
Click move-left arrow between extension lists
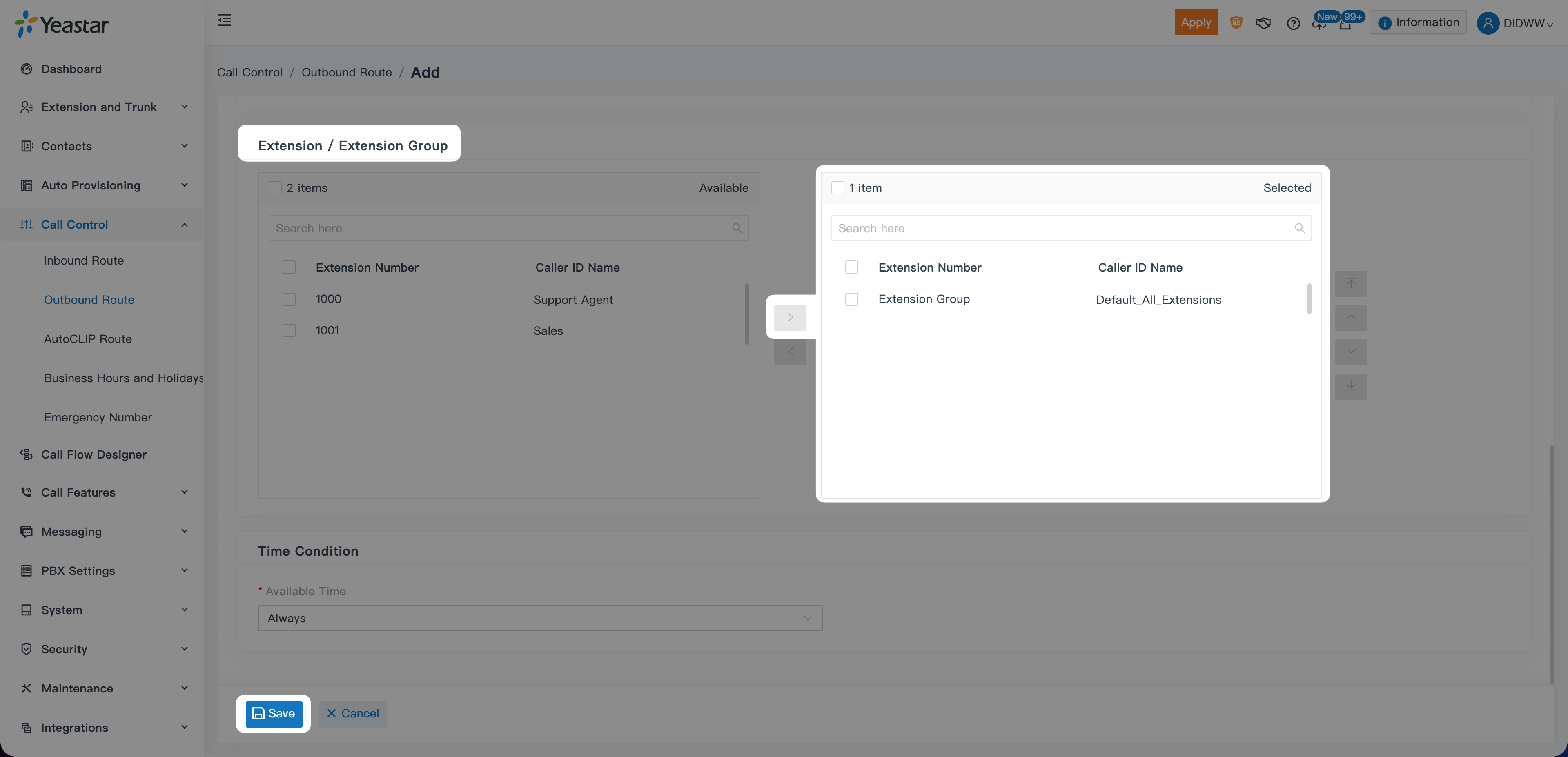click(x=789, y=352)
